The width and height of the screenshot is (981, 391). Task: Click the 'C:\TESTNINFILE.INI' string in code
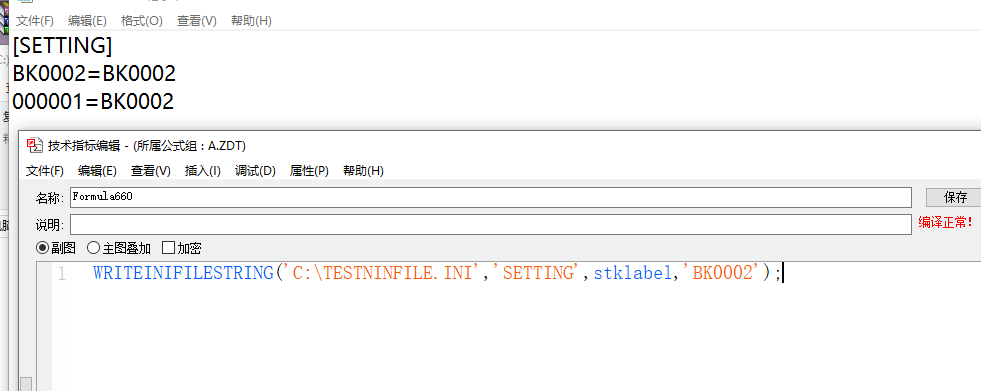pos(382,273)
